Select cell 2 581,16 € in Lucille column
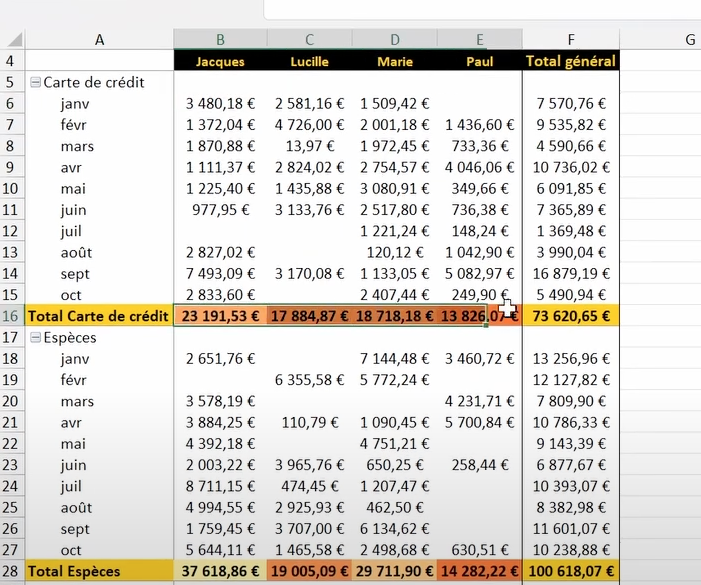This screenshot has width=701, height=585. pyautogui.click(x=309, y=104)
